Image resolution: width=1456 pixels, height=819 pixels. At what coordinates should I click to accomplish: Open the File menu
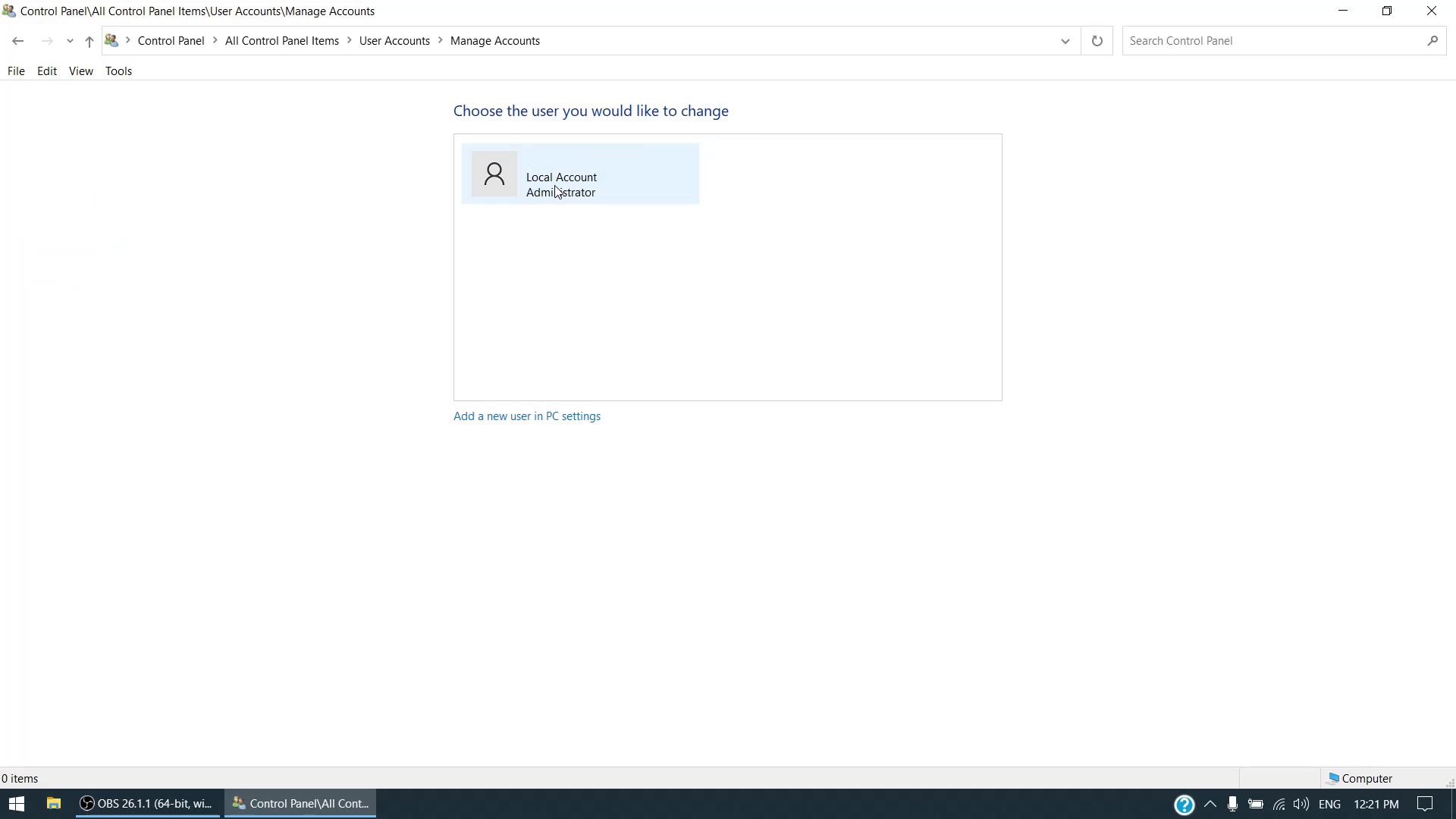16,71
